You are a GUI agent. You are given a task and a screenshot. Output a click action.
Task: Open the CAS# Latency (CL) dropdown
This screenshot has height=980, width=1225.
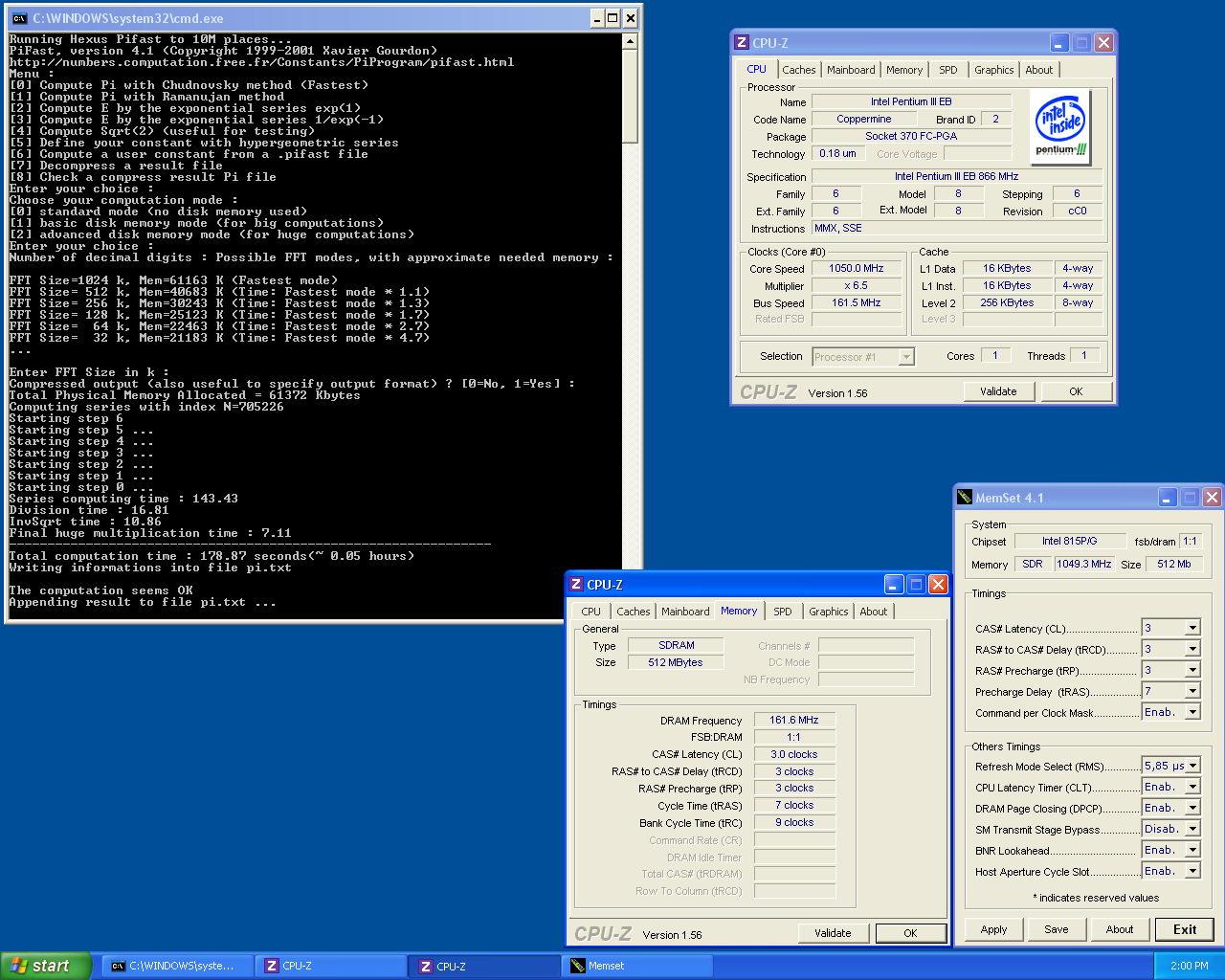click(1192, 629)
